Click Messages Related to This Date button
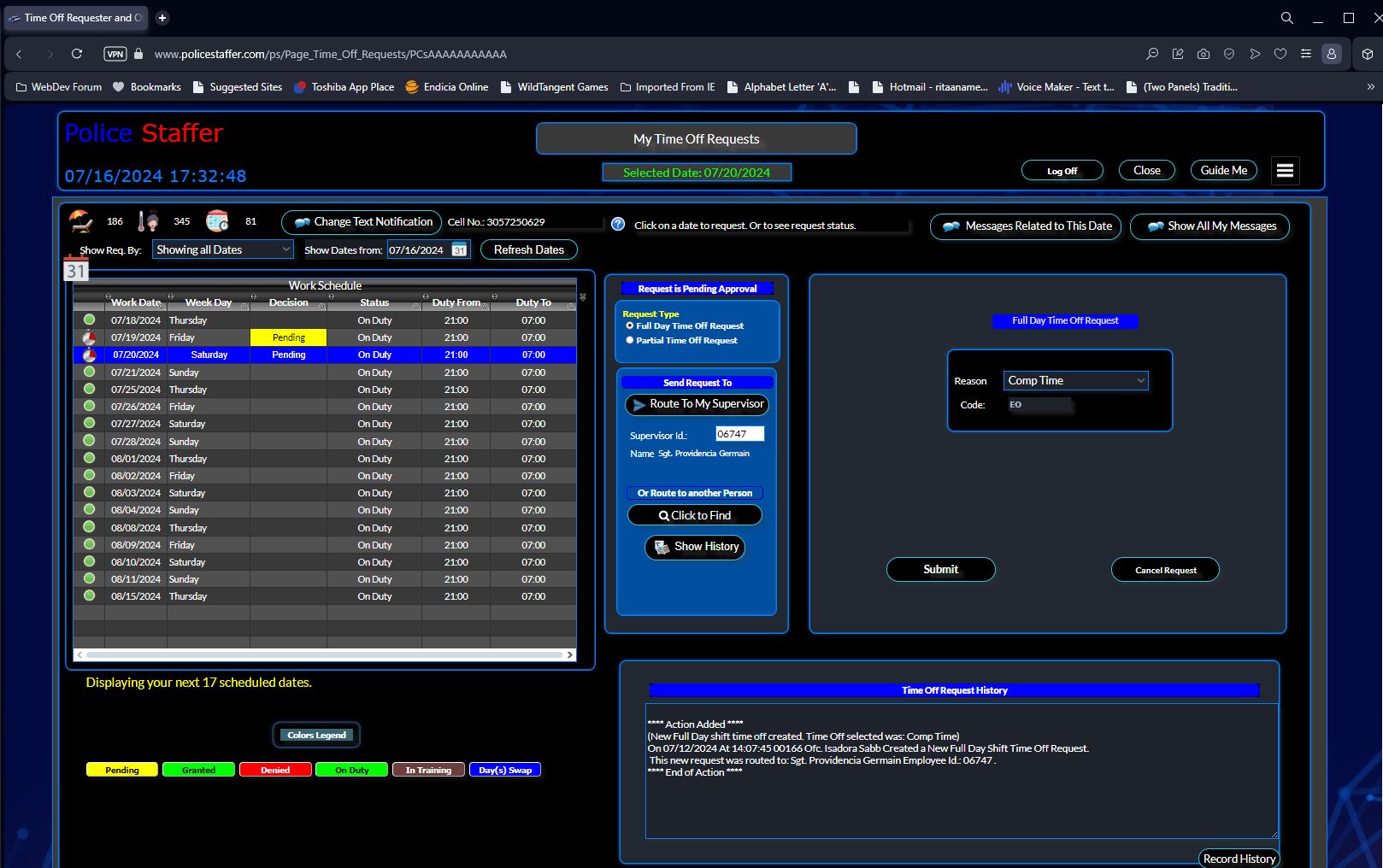The width and height of the screenshot is (1383, 868). pos(1026,226)
